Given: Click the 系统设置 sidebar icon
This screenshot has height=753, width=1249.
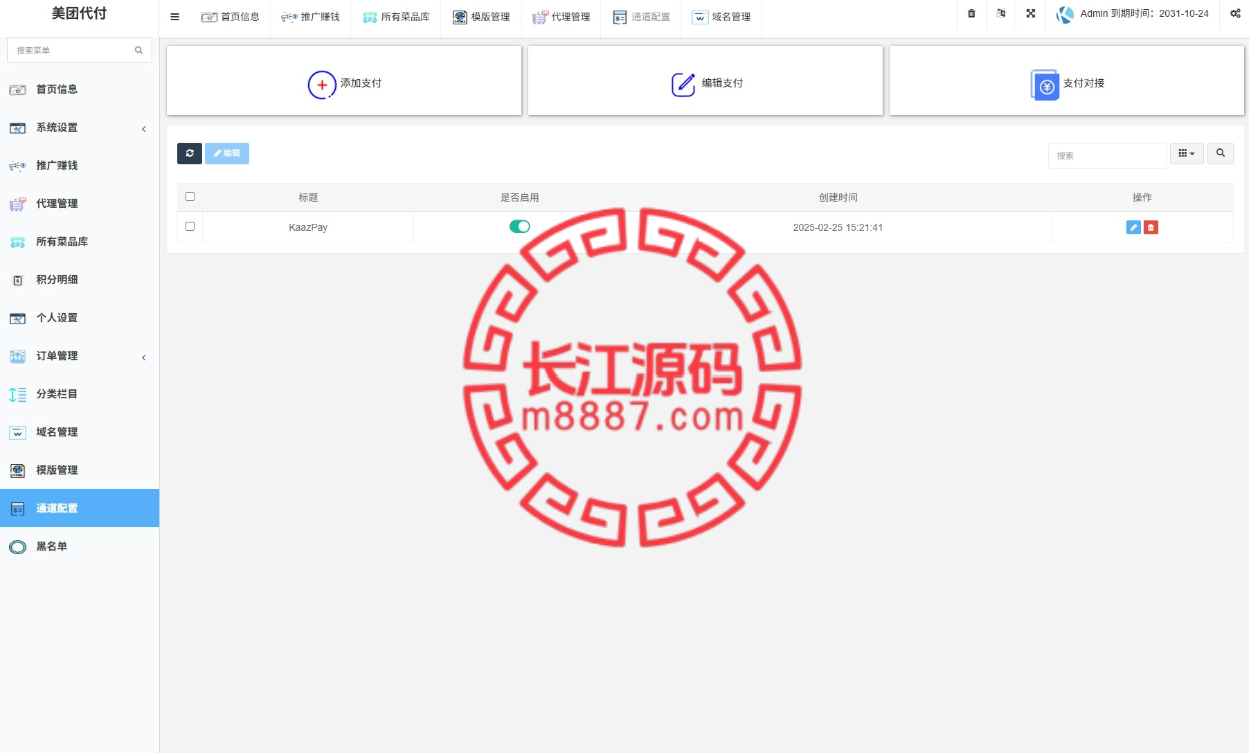Looking at the screenshot, I should point(17,128).
